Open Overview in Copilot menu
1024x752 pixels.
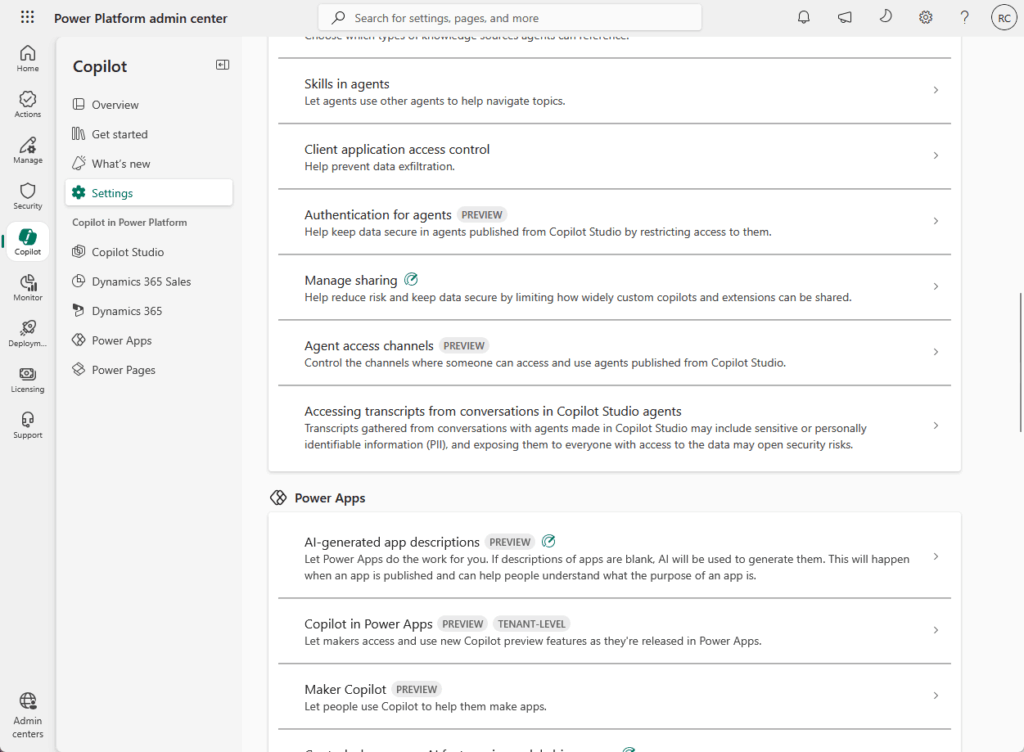[149, 104]
